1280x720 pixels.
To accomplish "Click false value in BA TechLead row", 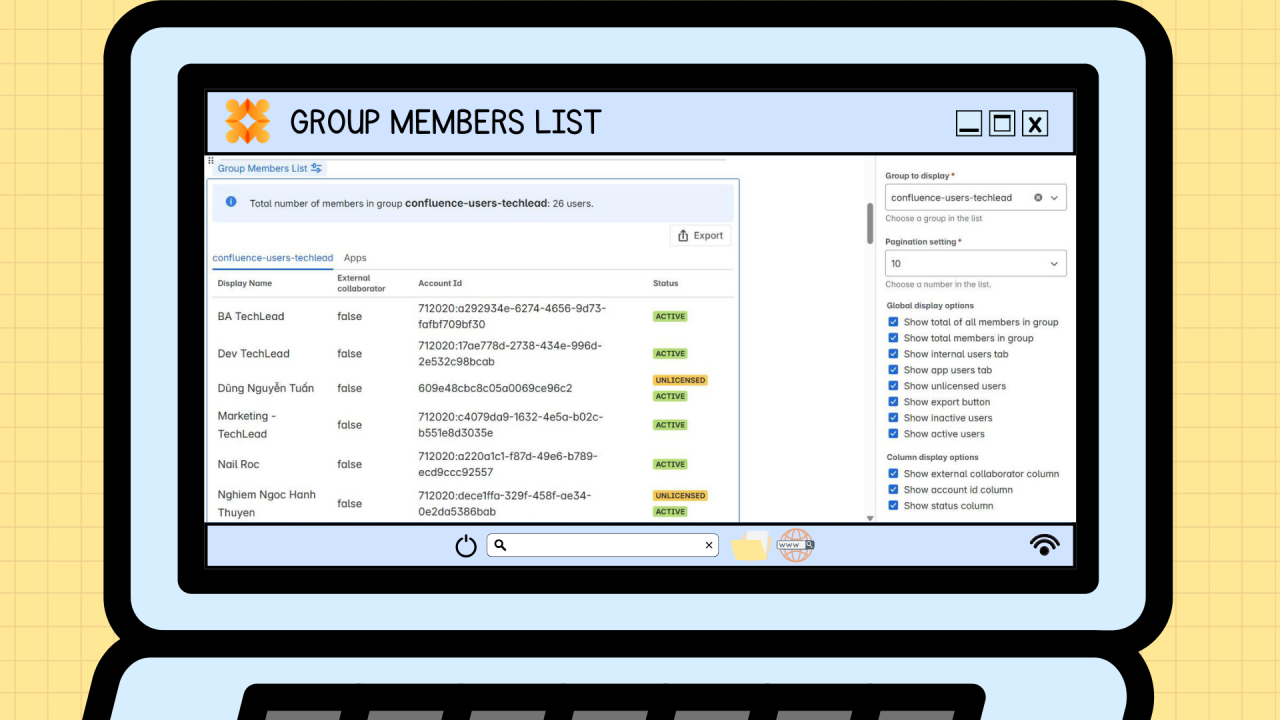I will pyautogui.click(x=349, y=317).
